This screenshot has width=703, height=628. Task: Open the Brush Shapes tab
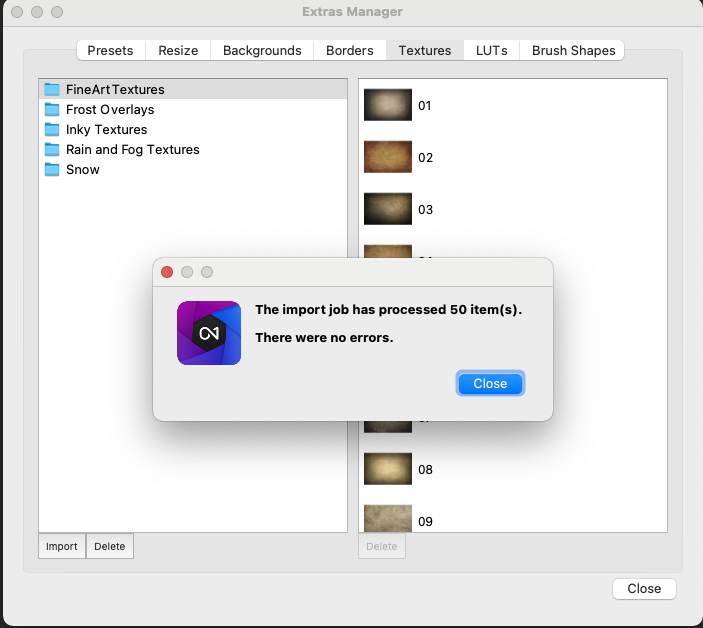(x=573, y=50)
